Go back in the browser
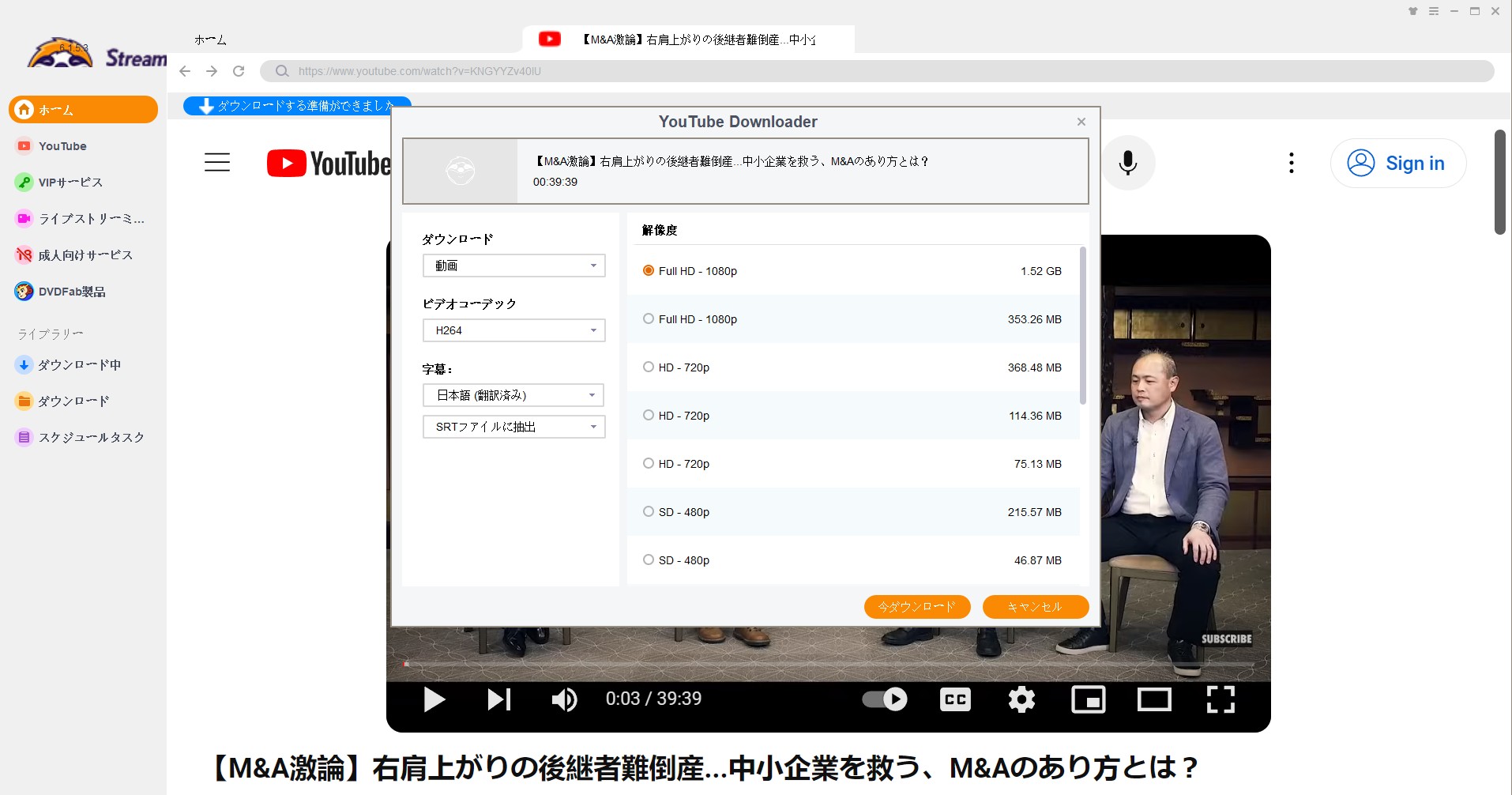1512x795 pixels. click(185, 71)
